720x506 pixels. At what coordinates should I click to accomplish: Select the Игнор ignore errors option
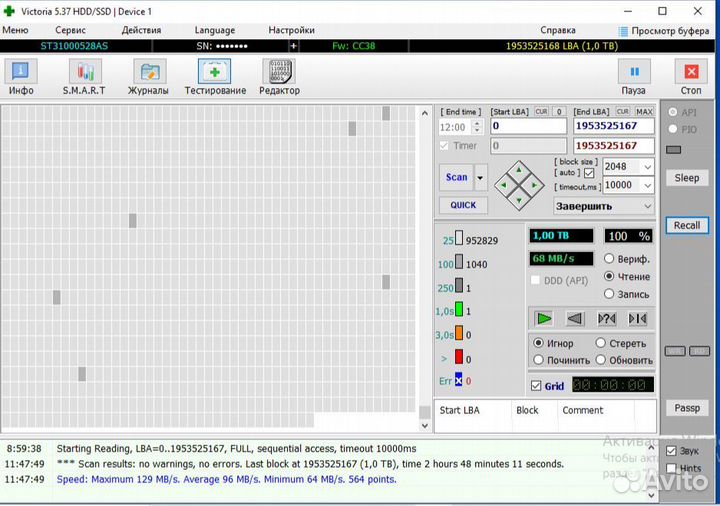point(538,343)
